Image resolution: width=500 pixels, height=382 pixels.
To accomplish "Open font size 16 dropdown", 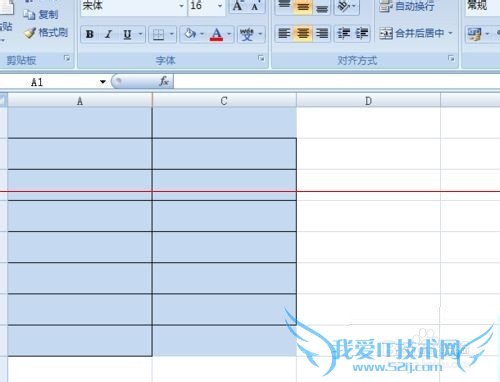I will (x=220, y=6).
